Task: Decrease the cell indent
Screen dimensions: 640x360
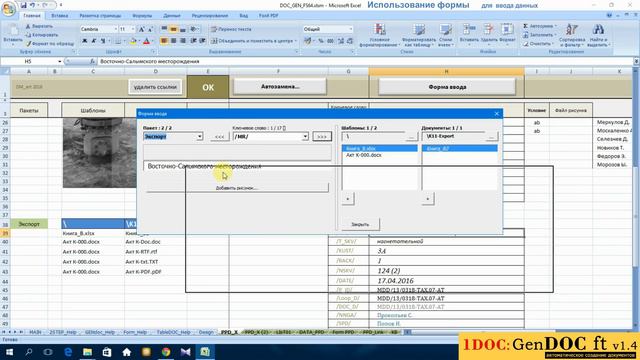Action: (193, 41)
